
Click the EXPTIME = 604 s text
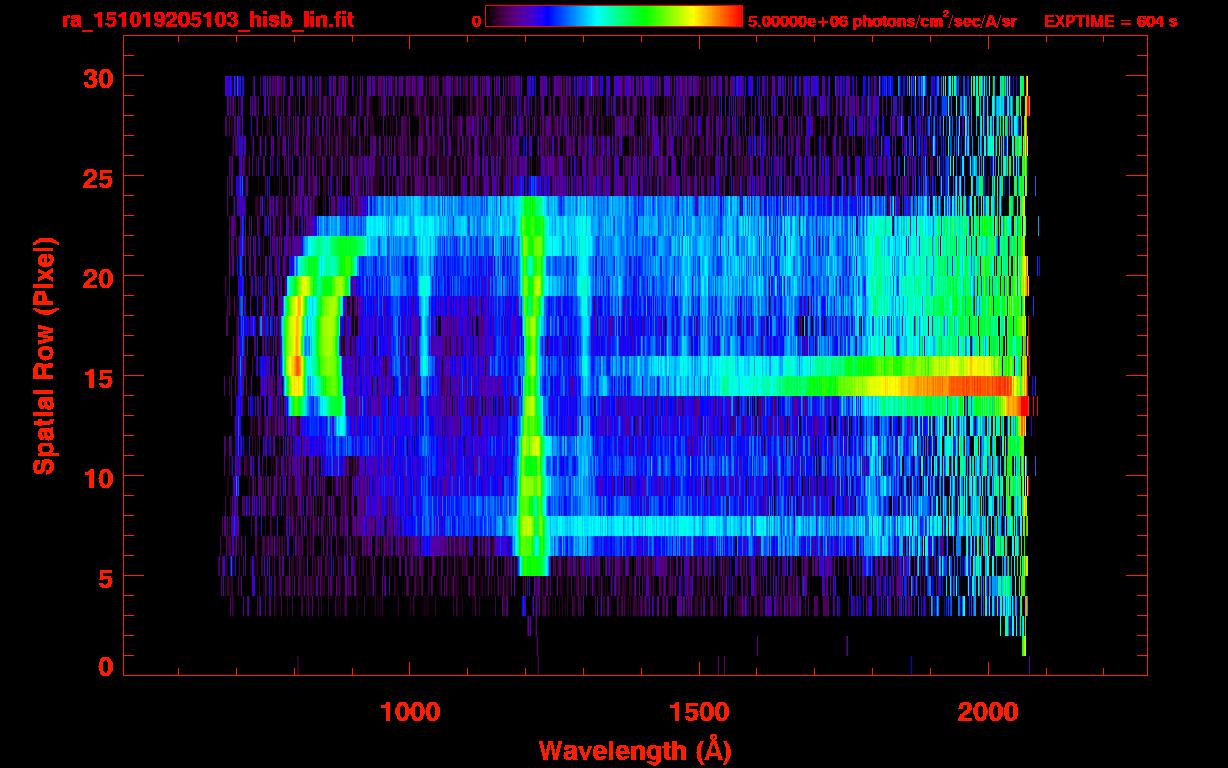click(x=1110, y=21)
